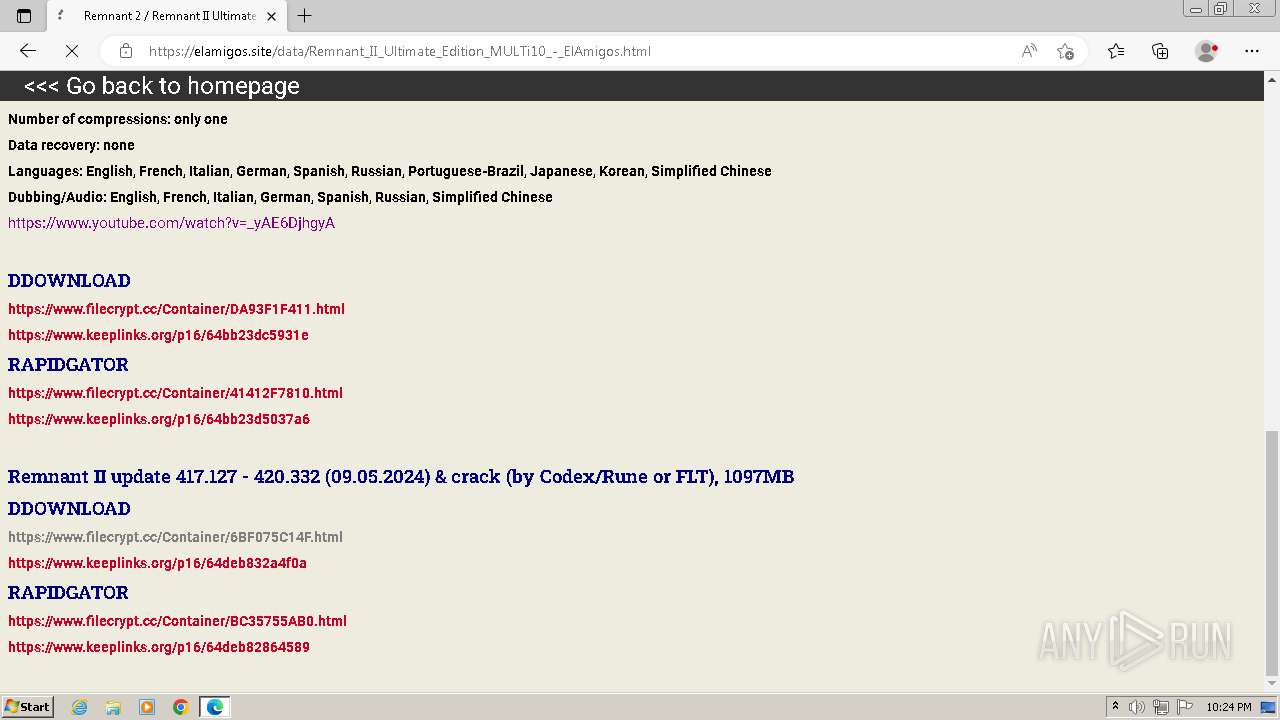Click scrollbar down arrow
Screen dimensions: 1280x720
1271,686
